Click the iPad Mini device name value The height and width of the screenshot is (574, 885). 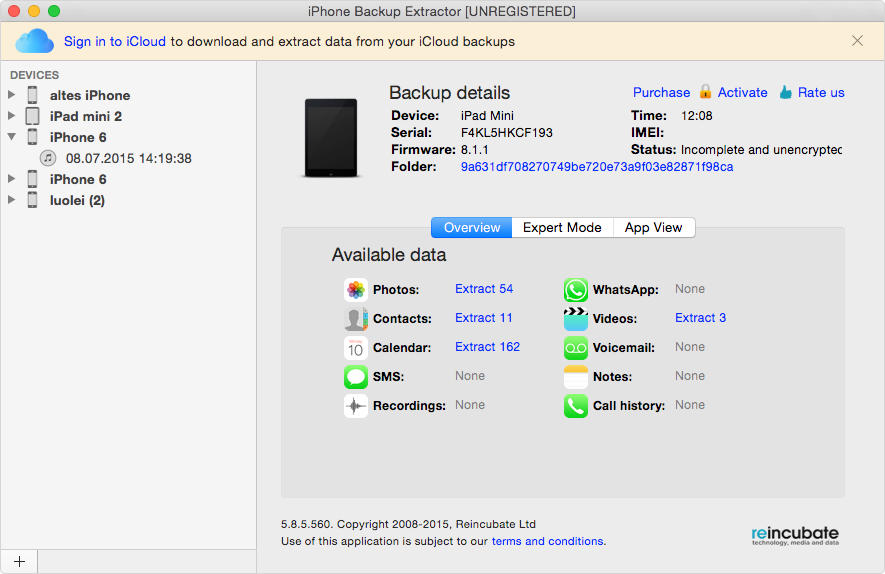point(487,116)
